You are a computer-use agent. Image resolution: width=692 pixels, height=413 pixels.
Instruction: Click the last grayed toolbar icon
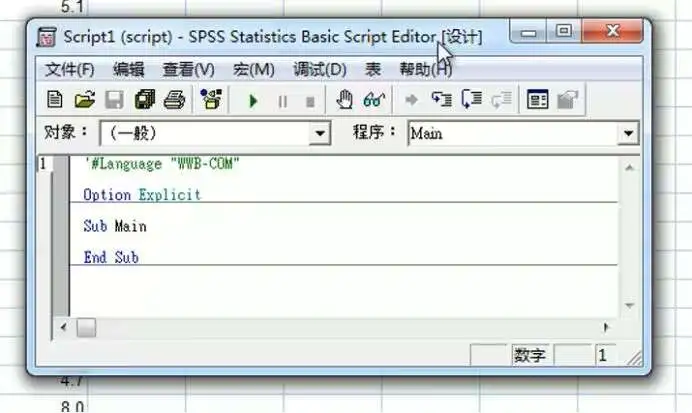tap(568, 100)
